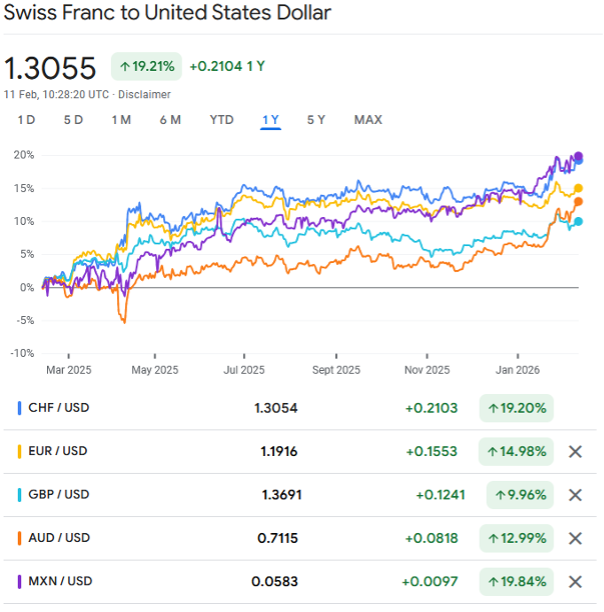Click the yellow EUR endpoint dot on chart
Screen dimensions: 604x612
coord(578,188)
